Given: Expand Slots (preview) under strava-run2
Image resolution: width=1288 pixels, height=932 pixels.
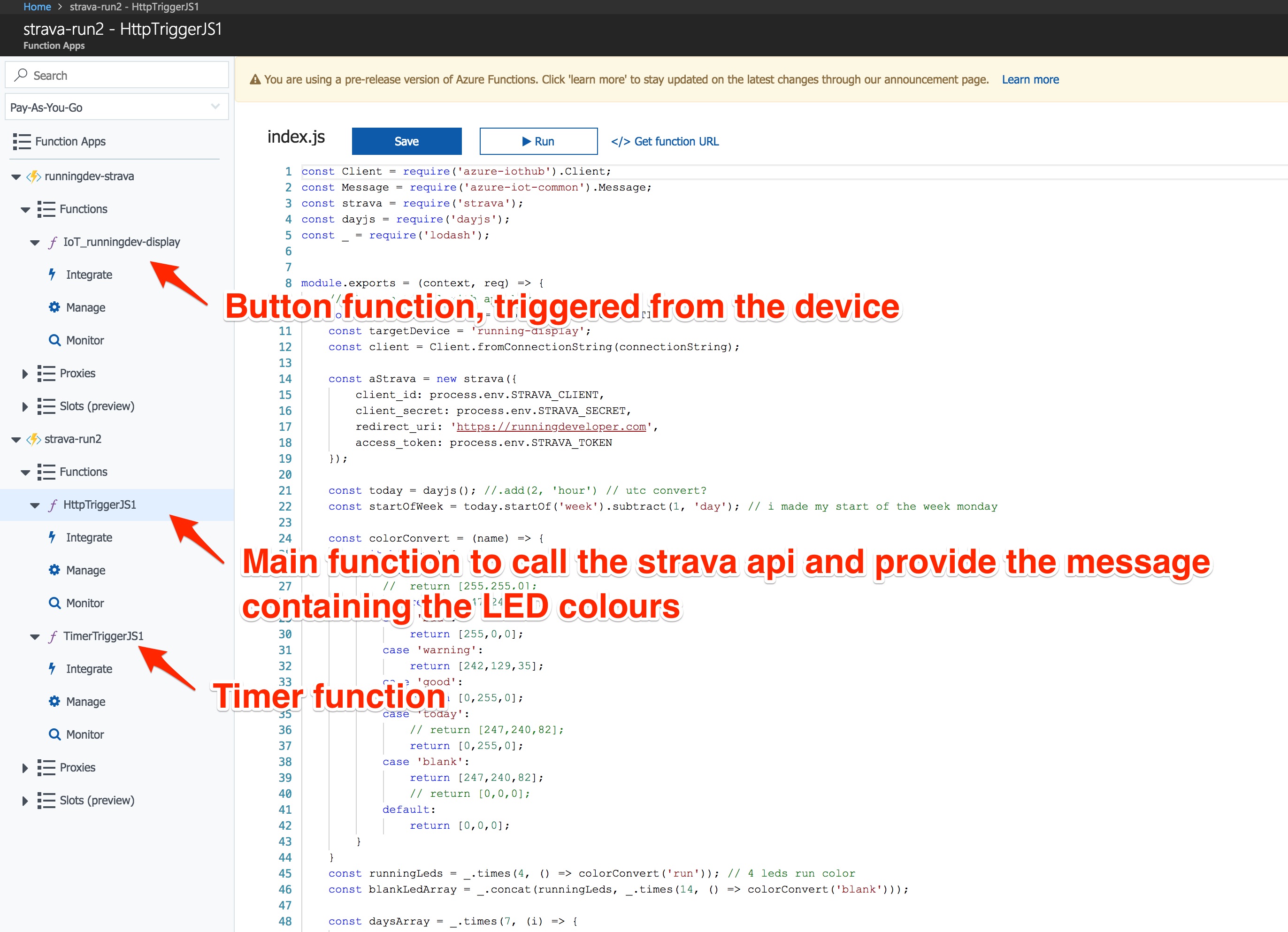Looking at the screenshot, I should pos(25,801).
